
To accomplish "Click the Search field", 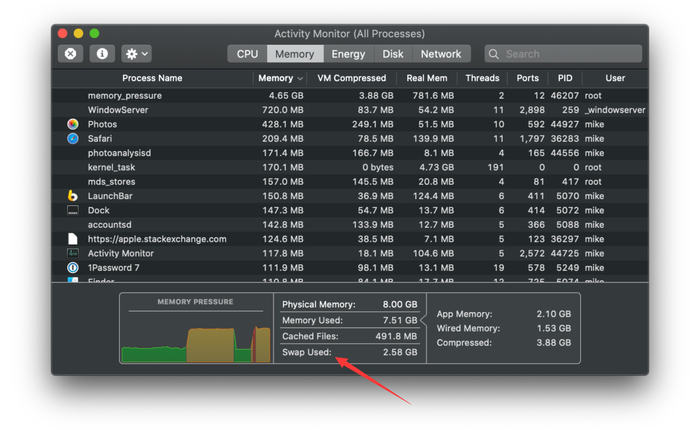I will [x=563, y=54].
